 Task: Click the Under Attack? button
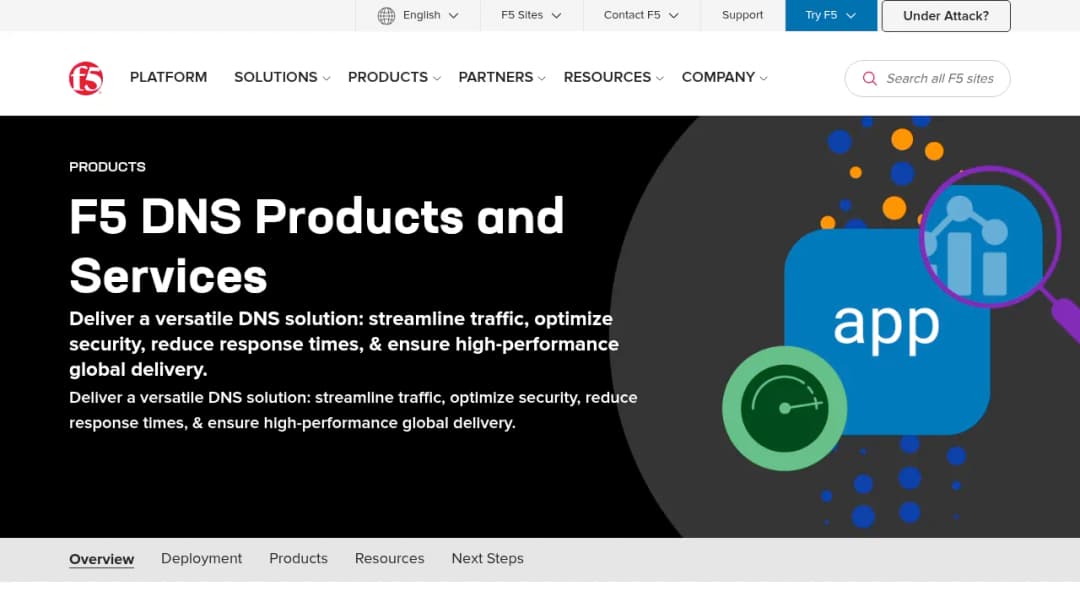pyautogui.click(x=946, y=16)
